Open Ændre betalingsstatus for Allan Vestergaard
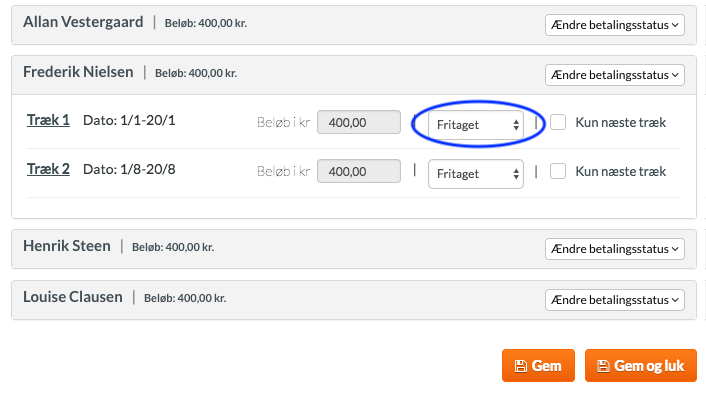Image resolution: width=706 pixels, height=394 pixels. click(615, 25)
